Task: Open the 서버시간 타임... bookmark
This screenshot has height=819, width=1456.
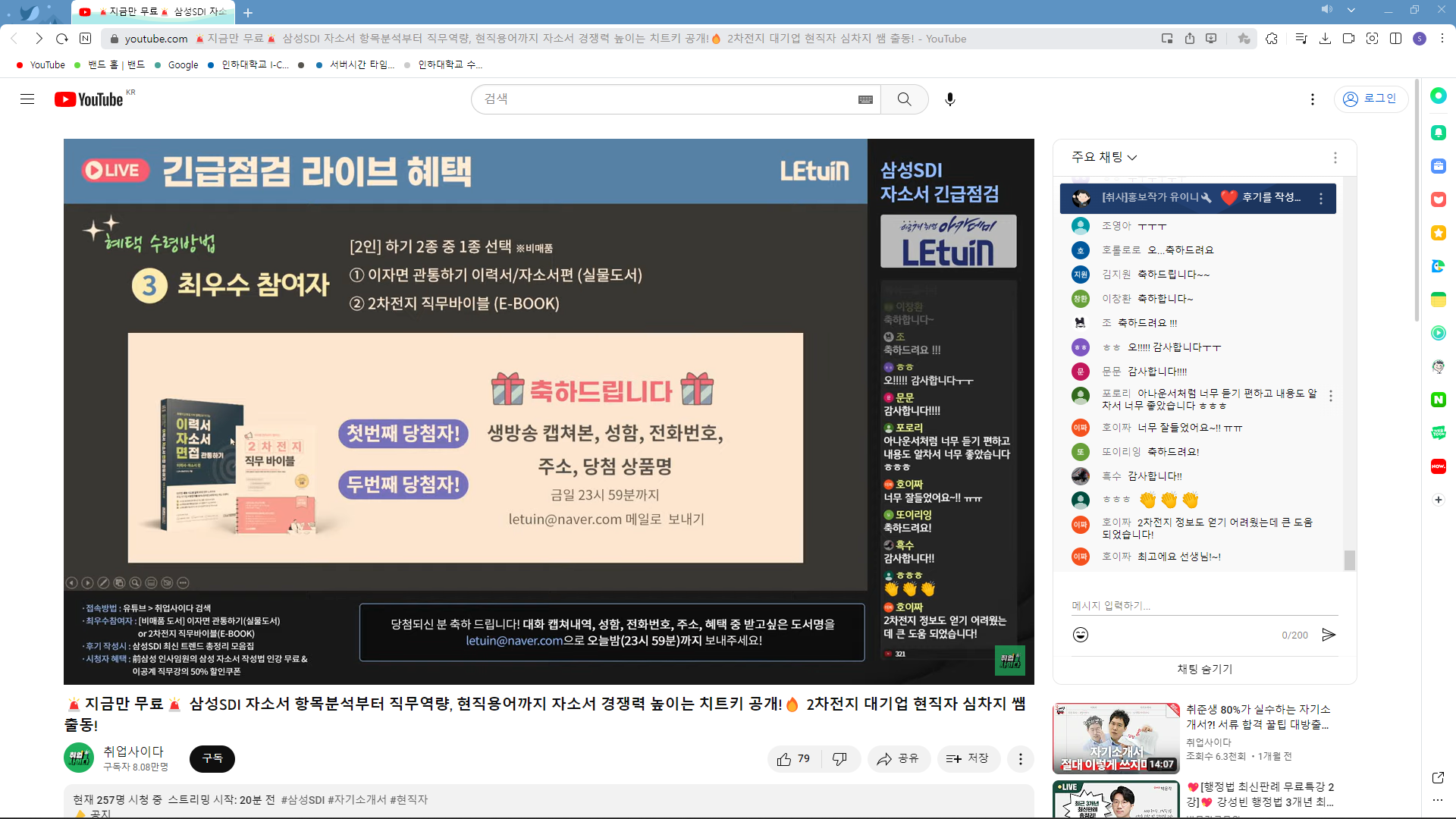Action: 355,65
